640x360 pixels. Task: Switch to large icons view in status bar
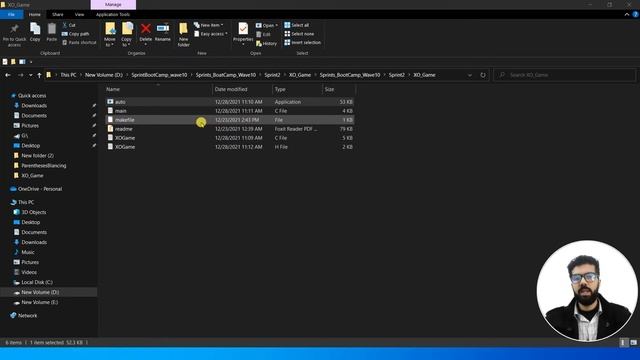coord(633,342)
